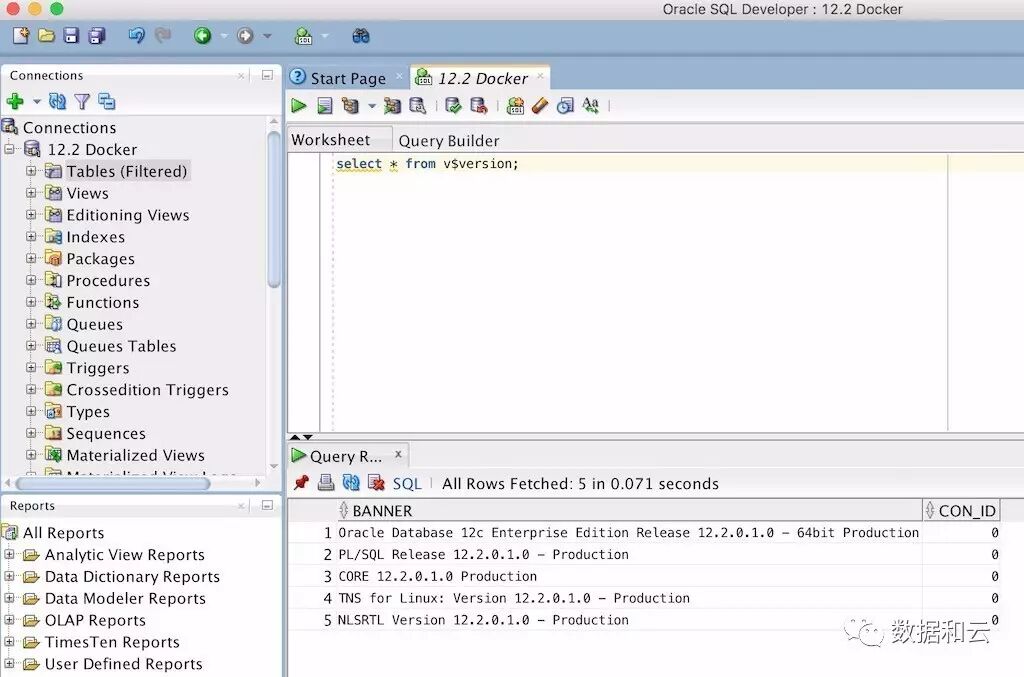
Task: Select result row with 'CORE 12.2.0.1.0 Production'
Action: tap(643, 576)
